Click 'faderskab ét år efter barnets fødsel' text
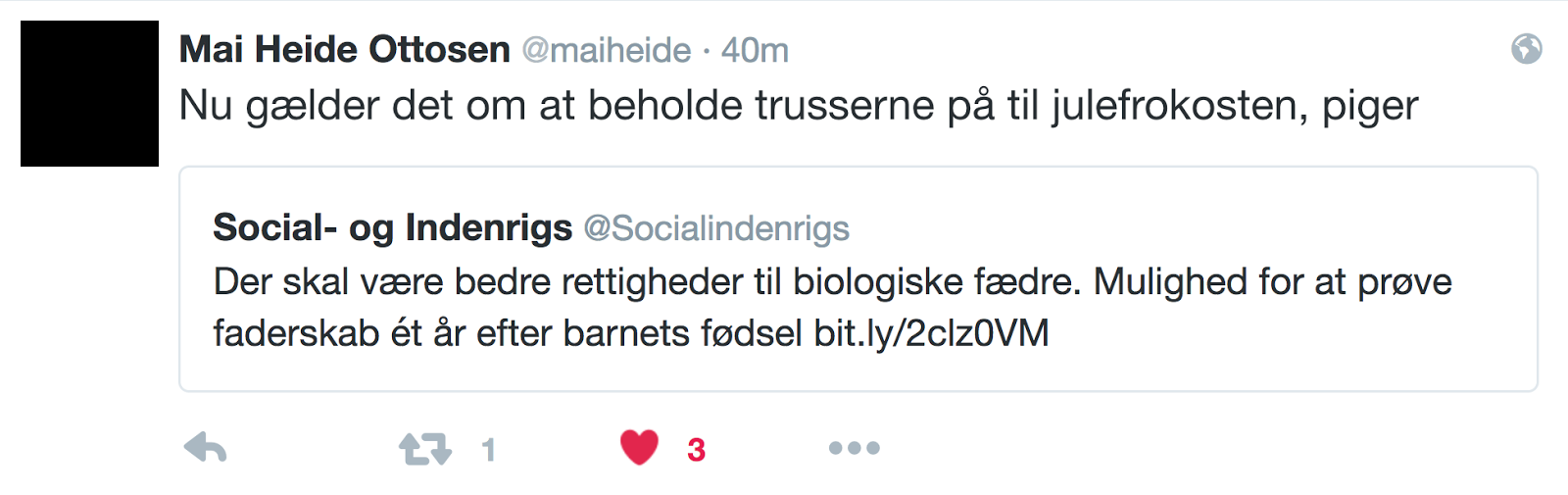Image resolution: width=1568 pixels, height=495 pixels. click(508, 333)
